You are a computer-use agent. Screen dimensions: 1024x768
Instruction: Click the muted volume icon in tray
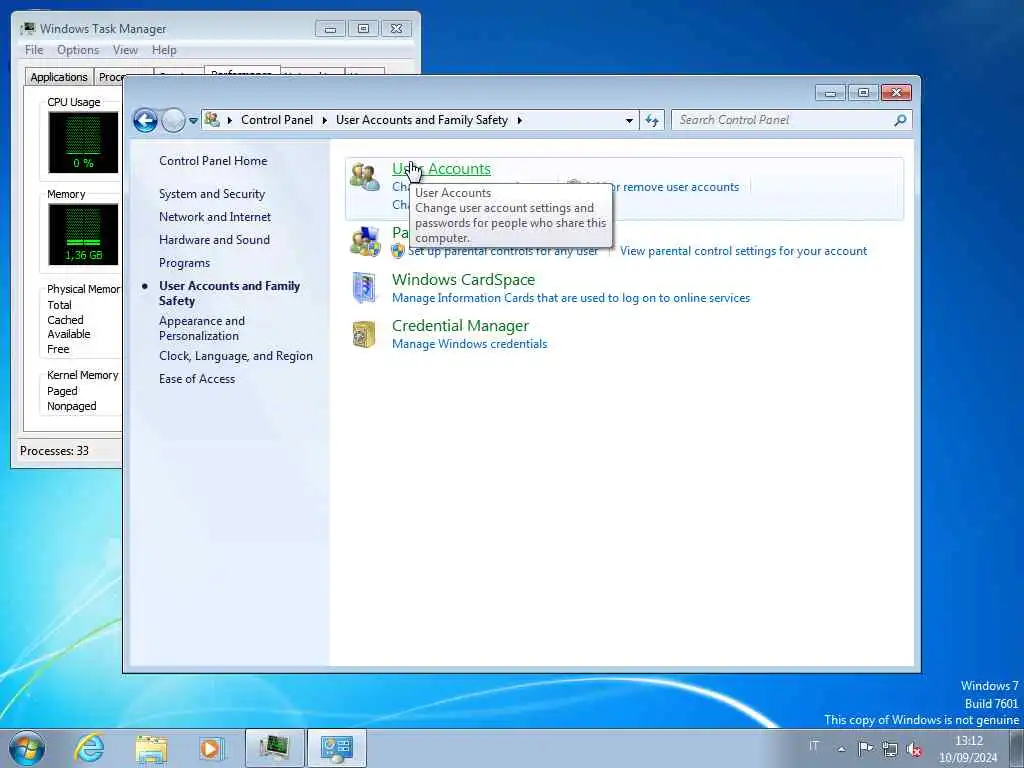(x=915, y=749)
